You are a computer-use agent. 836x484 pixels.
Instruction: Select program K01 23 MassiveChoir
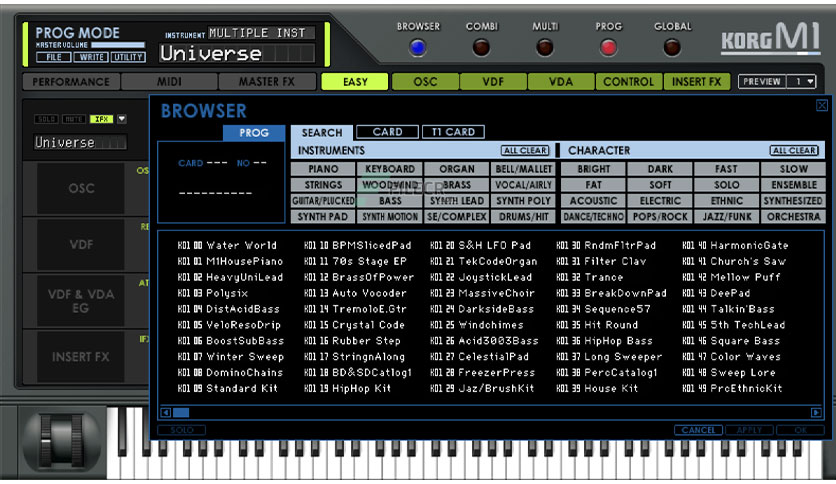pyautogui.click(x=482, y=293)
